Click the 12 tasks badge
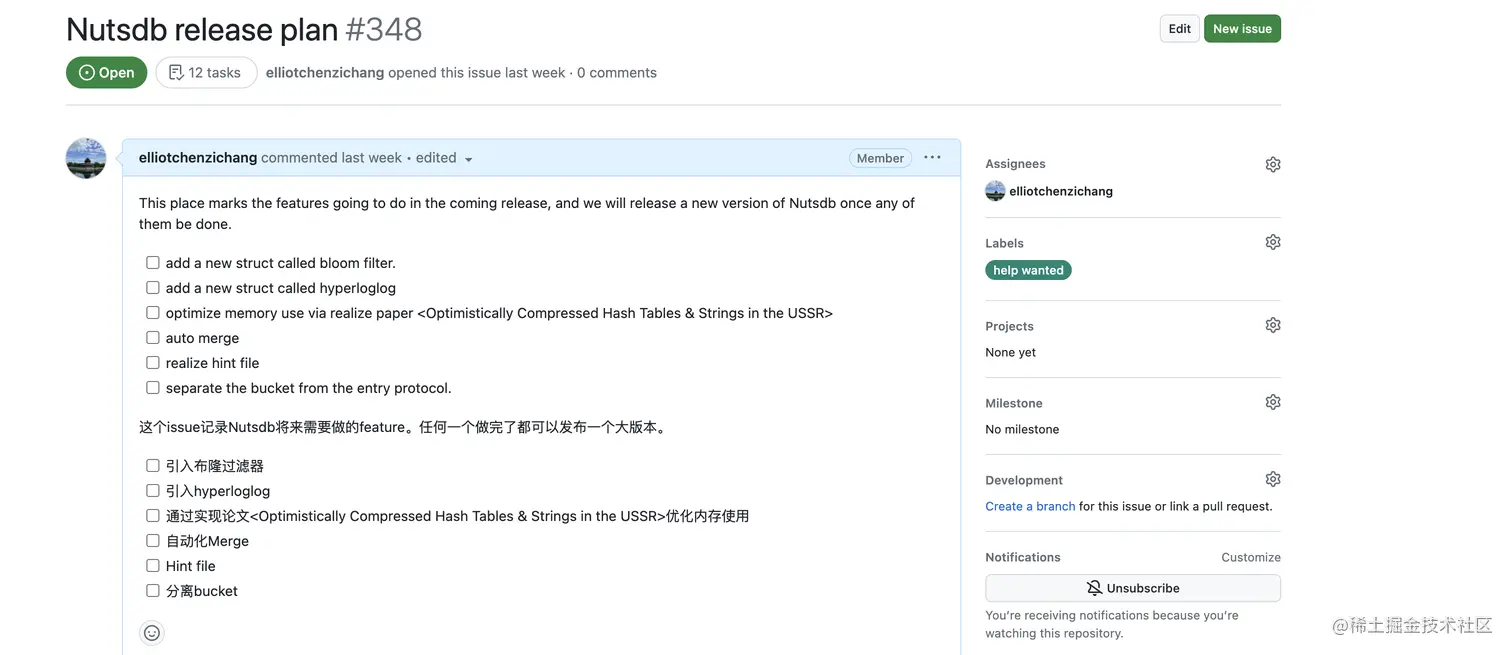Screen dimensions: 1512x655 [206, 72]
